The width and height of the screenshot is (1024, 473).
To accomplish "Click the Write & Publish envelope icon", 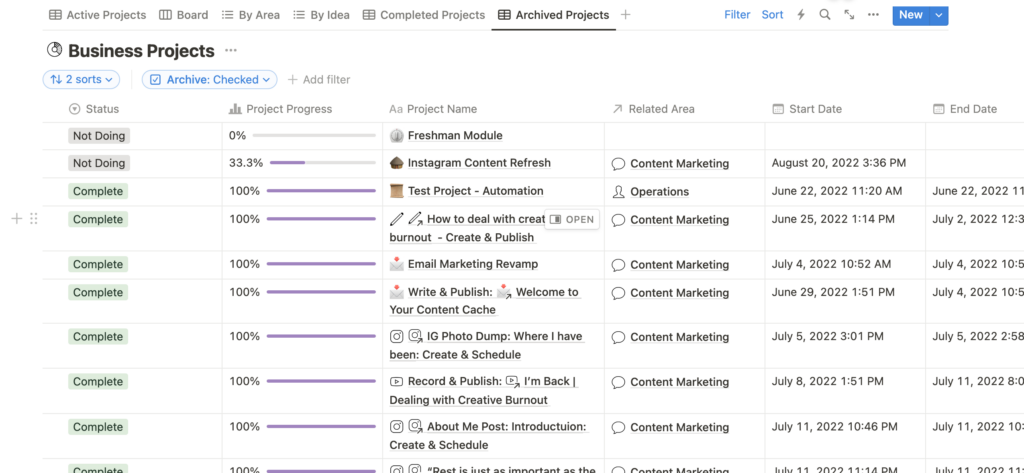I will pyautogui.click(x=396, y=292).
